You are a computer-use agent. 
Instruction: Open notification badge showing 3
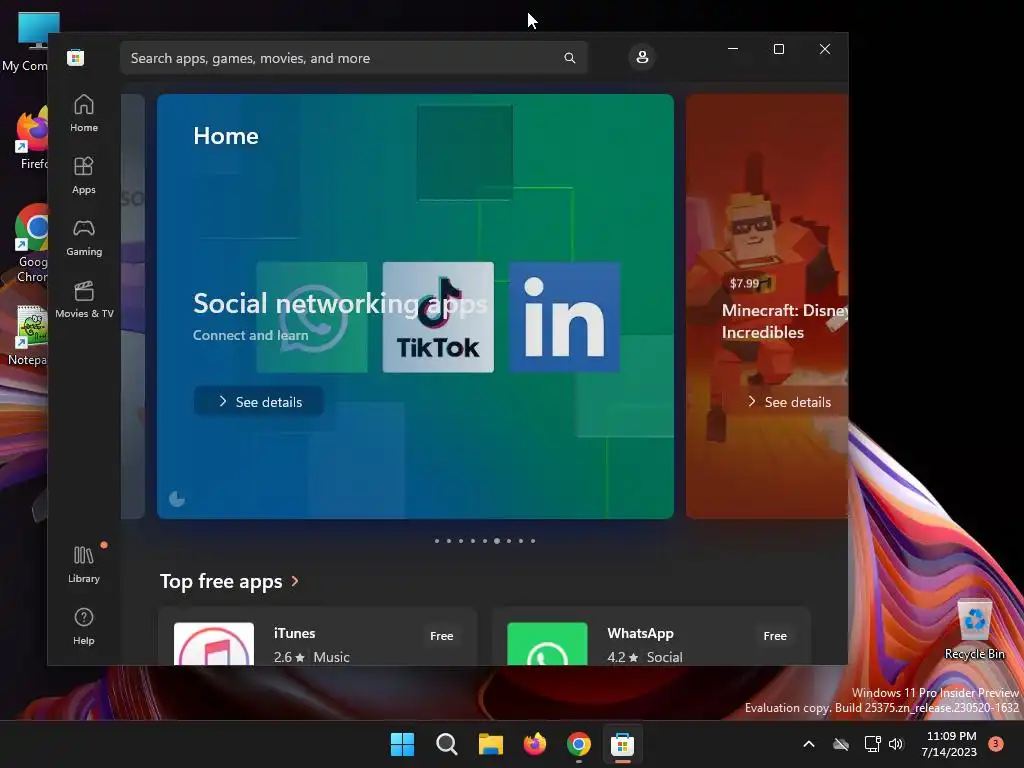[x=996, y=744]
